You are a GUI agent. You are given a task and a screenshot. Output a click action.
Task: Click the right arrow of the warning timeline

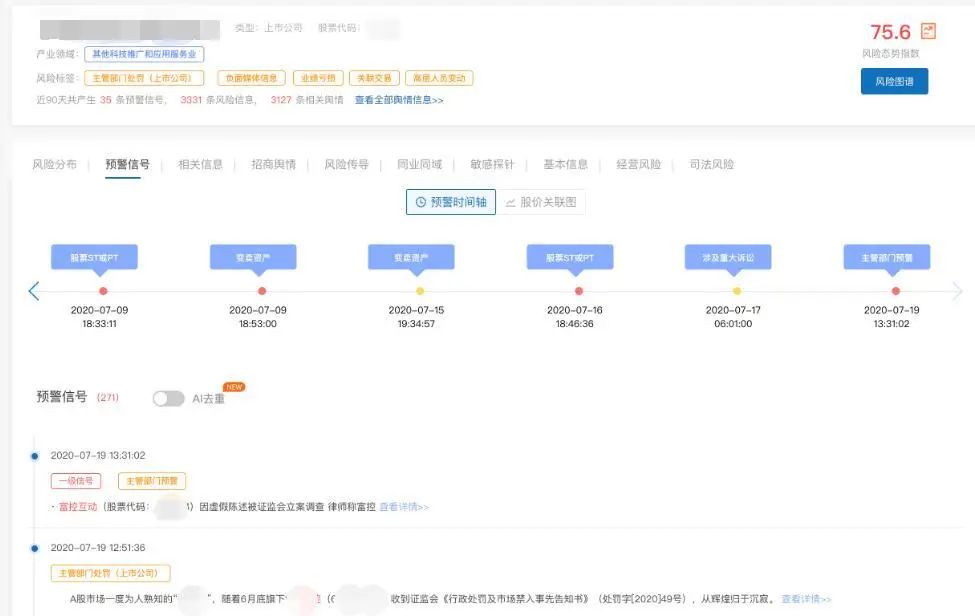pos(957,291)
